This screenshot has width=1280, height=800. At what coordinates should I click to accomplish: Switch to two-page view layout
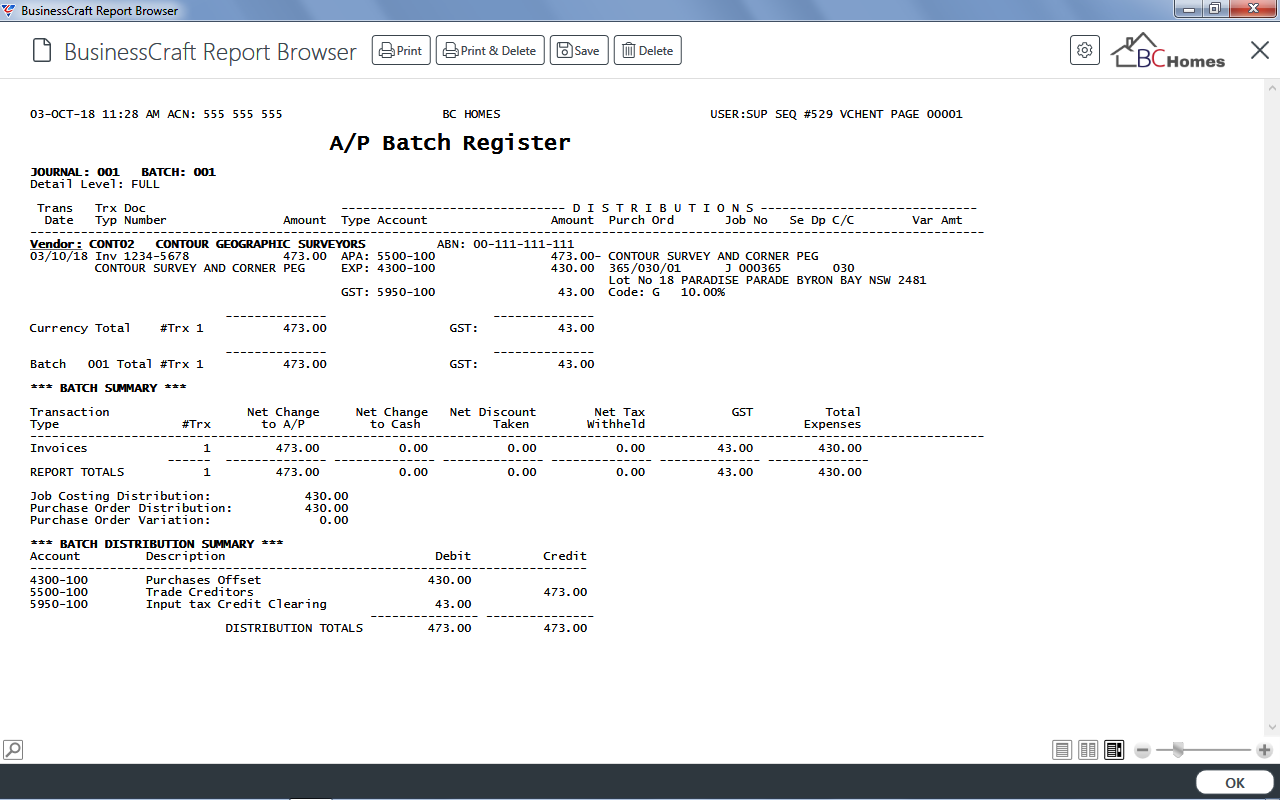click(x=1088, y=750)
